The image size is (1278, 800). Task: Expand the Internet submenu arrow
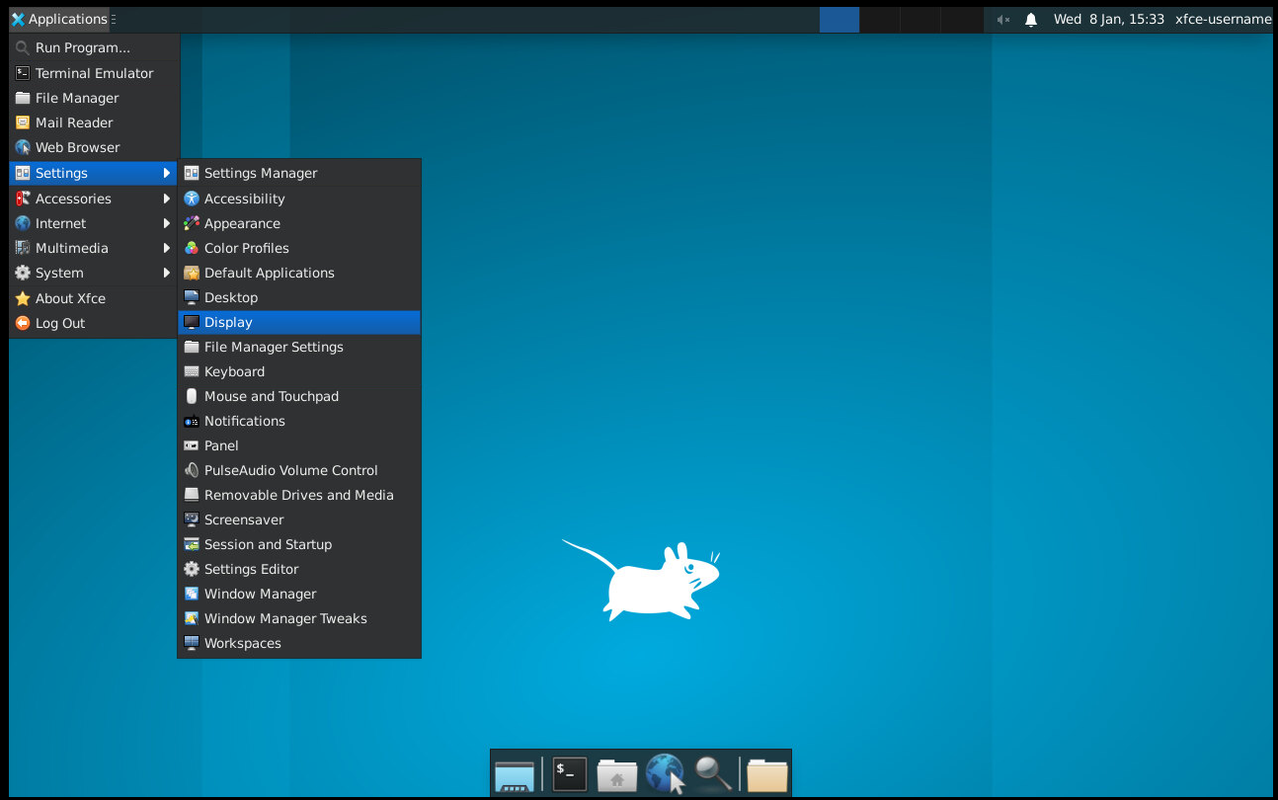tap(167, 224)
